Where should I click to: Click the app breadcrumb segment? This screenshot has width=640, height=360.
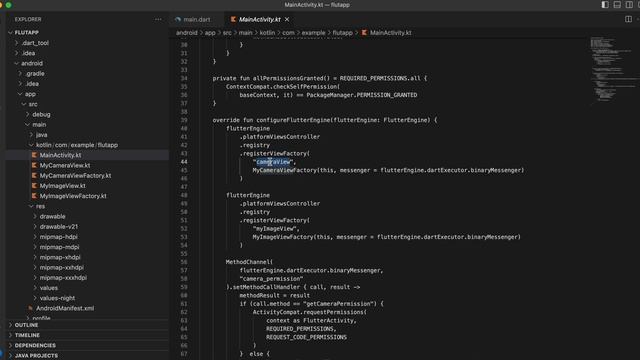tap(210, 33)
